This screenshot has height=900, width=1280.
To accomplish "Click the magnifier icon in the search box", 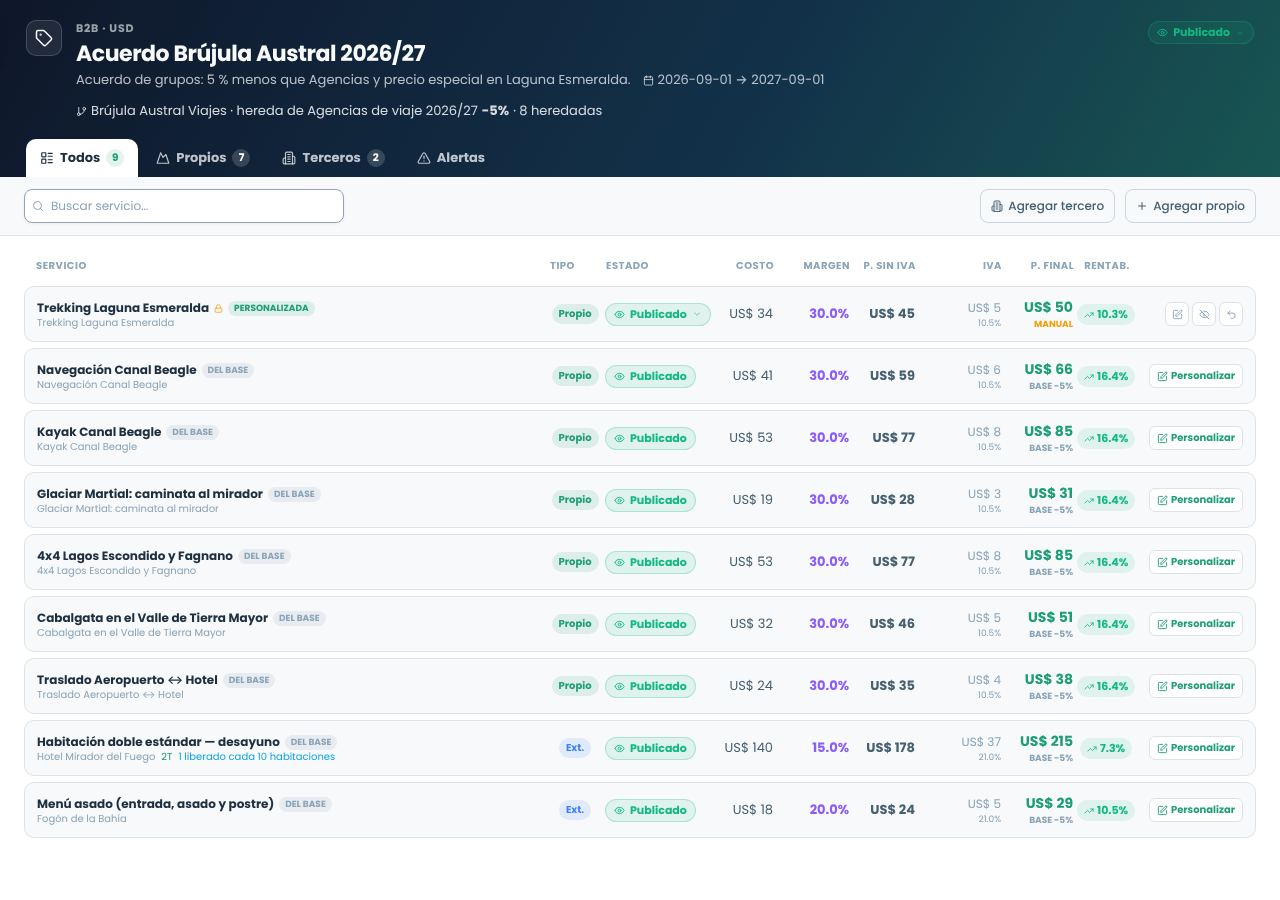I will [39, 206].
